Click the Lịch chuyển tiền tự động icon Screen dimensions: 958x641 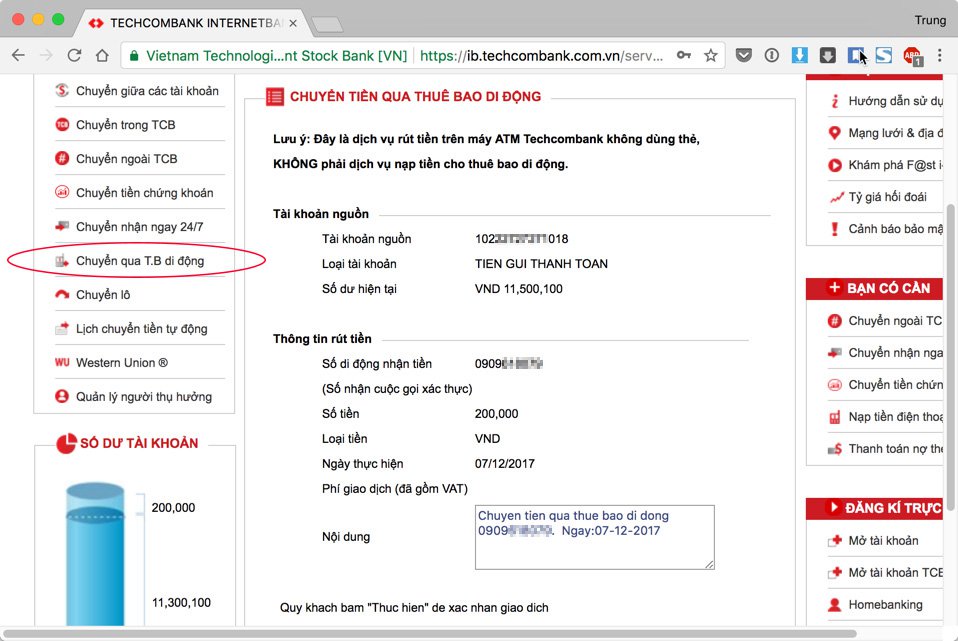[62, 328]
